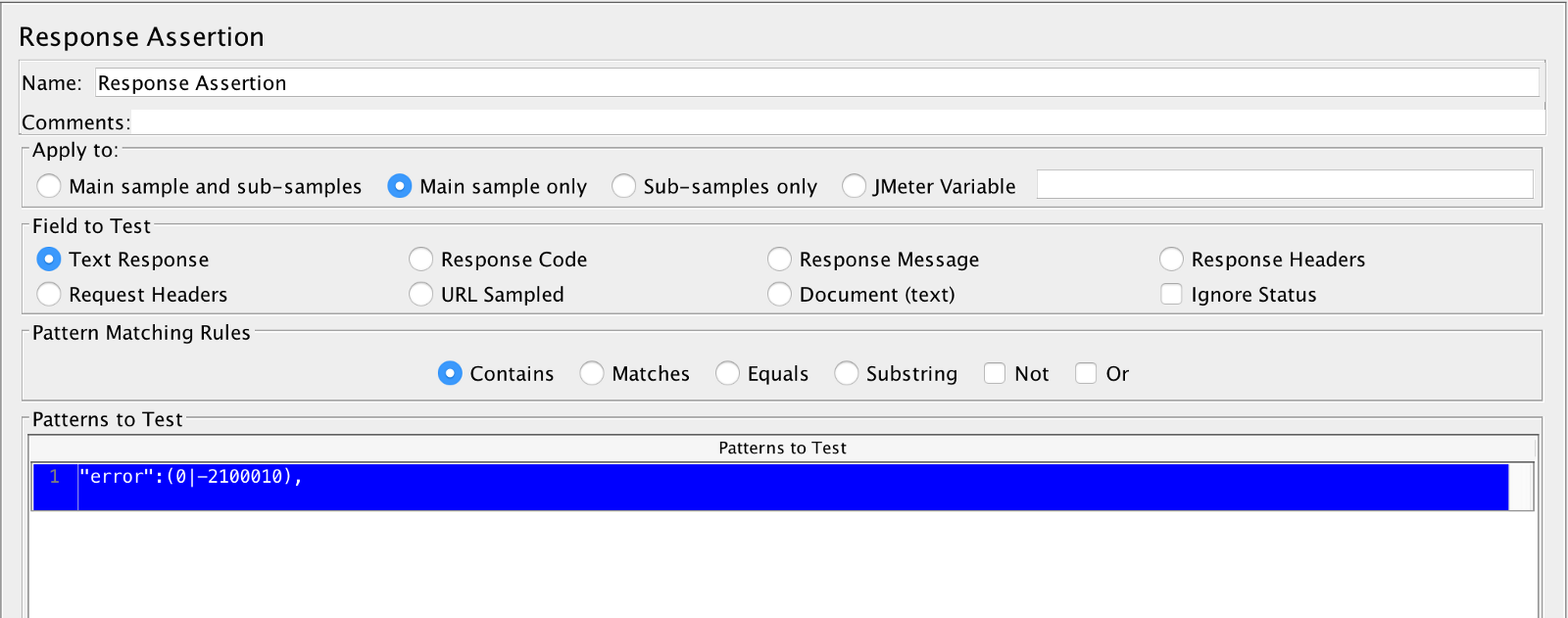
Task: Select Response Message radio button
Action: [780, 260]
